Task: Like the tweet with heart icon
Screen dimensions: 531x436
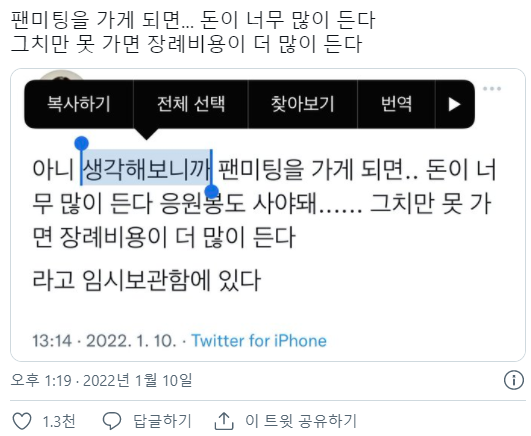Action: point(22,421)
